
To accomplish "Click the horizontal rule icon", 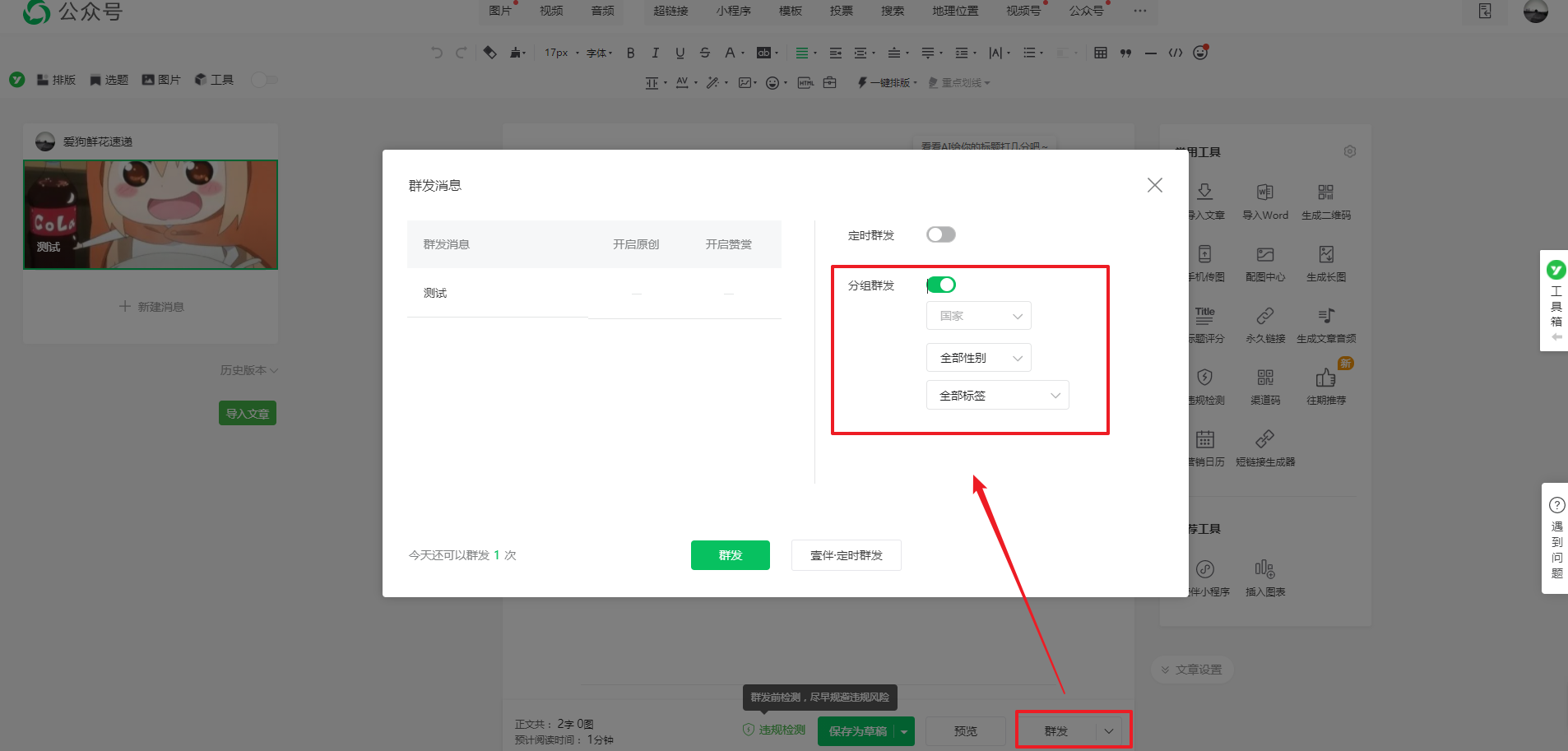I will (x=1150, y=53).
